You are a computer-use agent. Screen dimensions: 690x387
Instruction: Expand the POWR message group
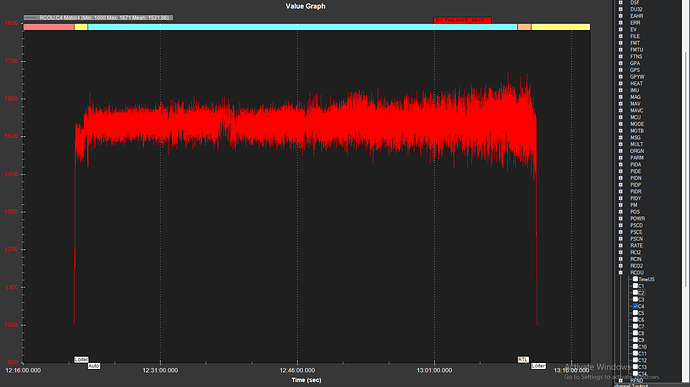point(620,219)
